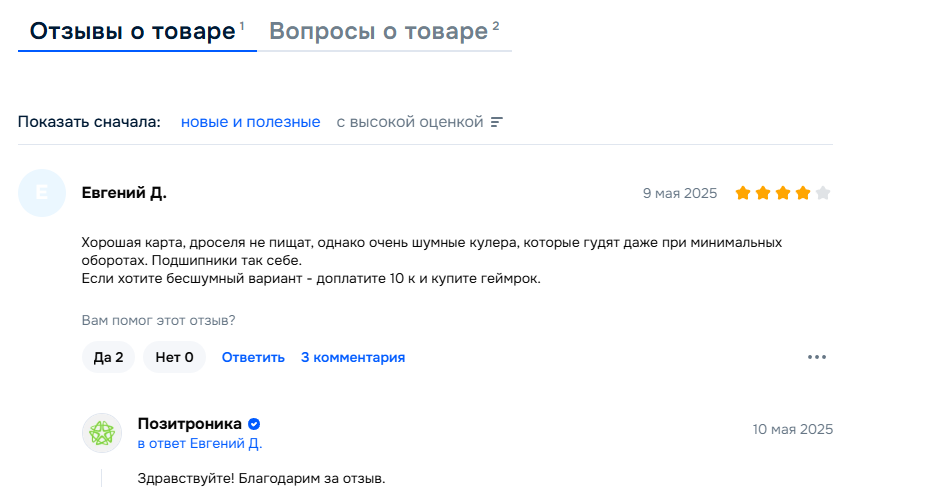Click the sort order lines icon
The width and height of the screenshot is (937, 487).
coord(497,122)
